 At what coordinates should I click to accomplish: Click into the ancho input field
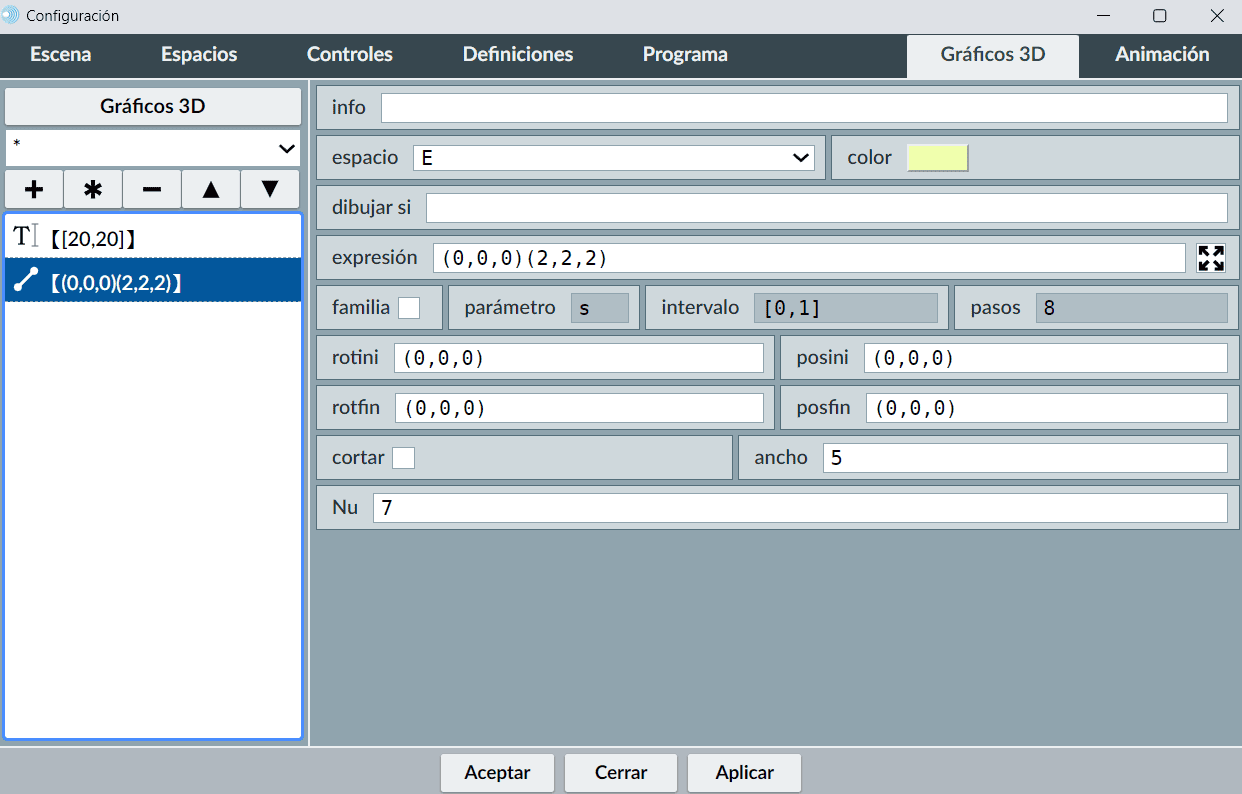click(x=1024, y=458)
